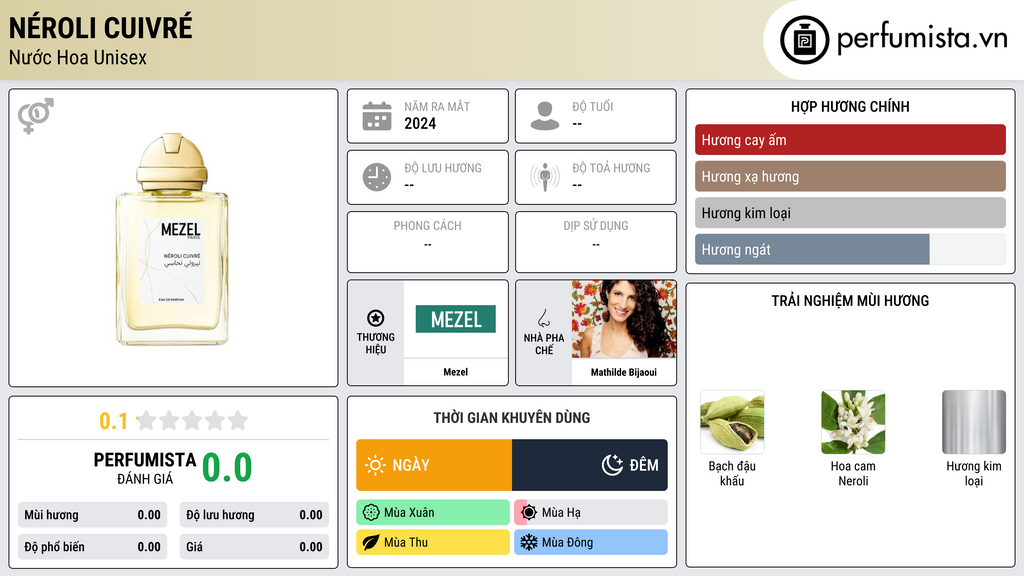Screen dimensions: 1024x576
Task: Select the Hương kim loại note image
Action: point(974,422)
